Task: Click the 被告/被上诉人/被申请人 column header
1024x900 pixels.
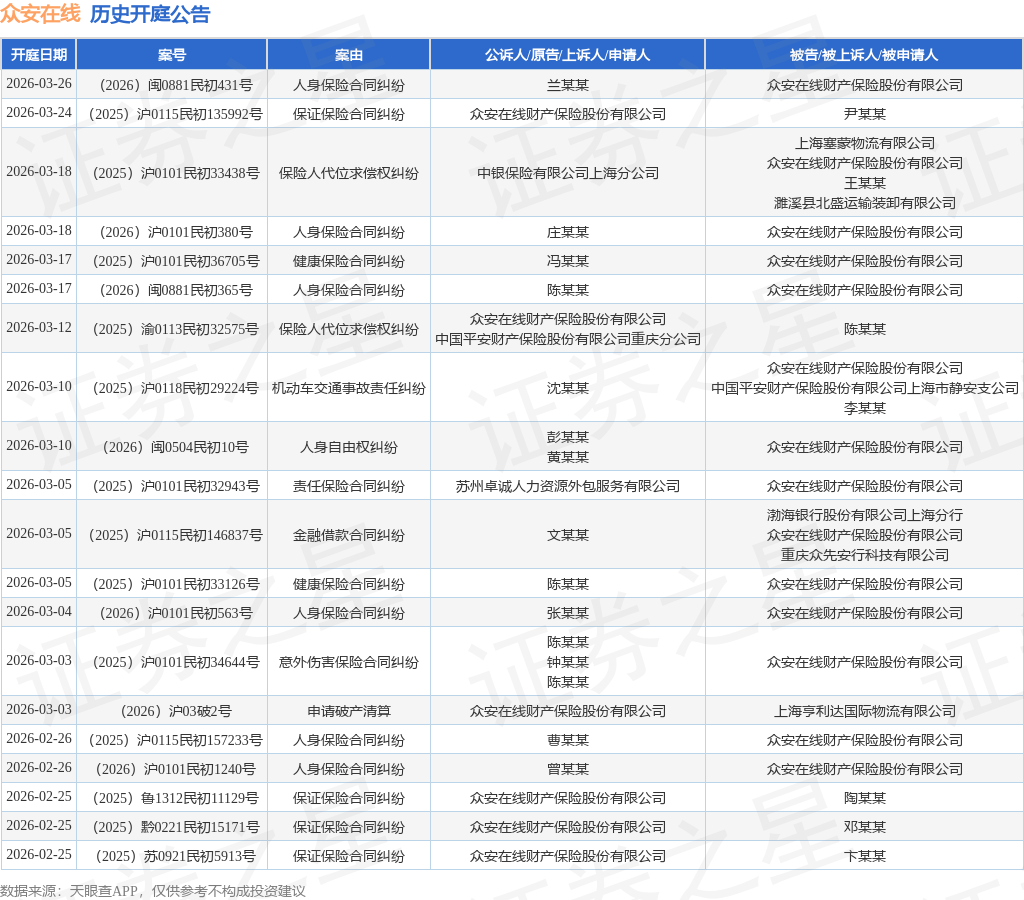Action: click(864, 55)
